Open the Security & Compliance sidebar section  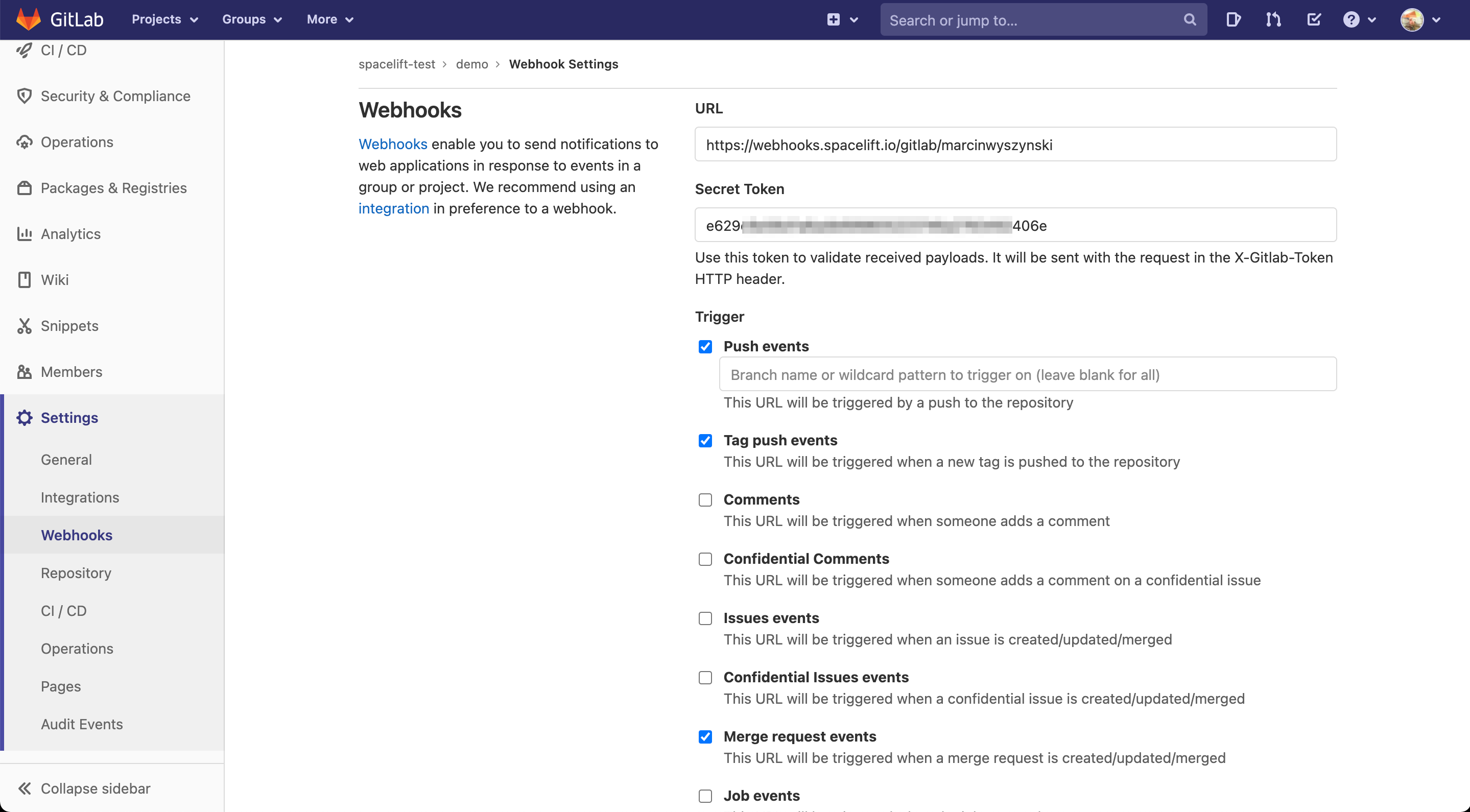[x=115, y=96]
